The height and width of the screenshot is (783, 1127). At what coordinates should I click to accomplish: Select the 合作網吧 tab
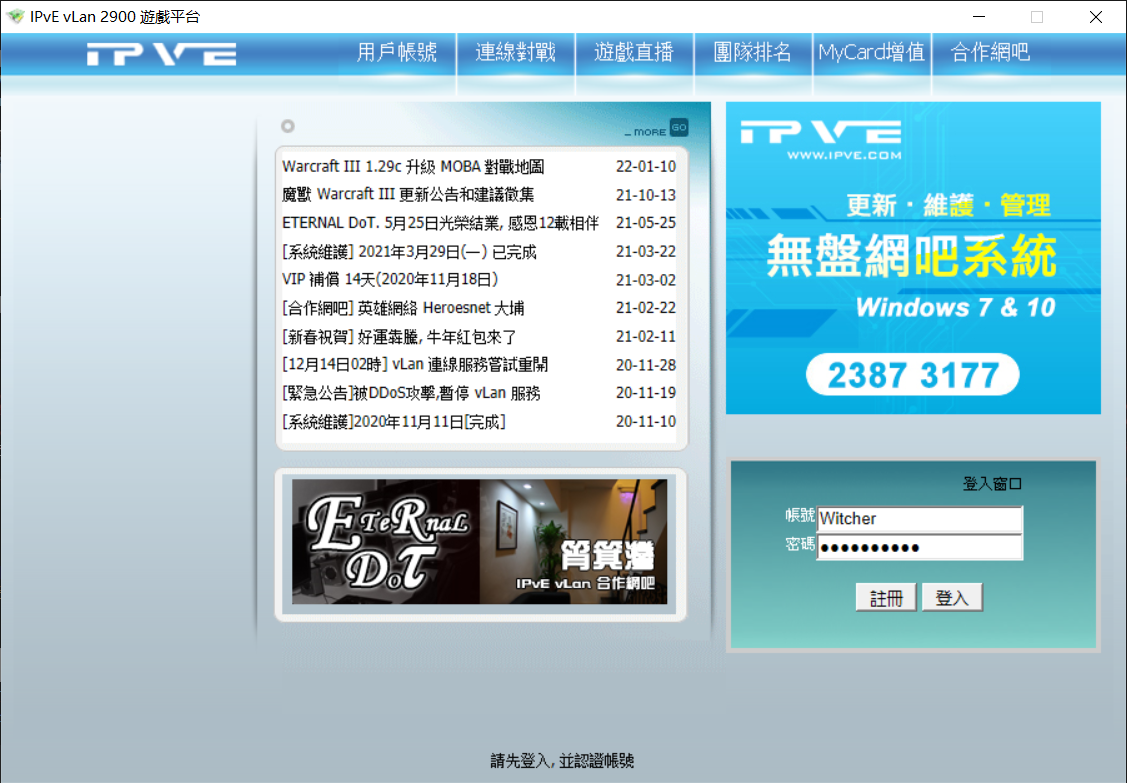[990, 52]
